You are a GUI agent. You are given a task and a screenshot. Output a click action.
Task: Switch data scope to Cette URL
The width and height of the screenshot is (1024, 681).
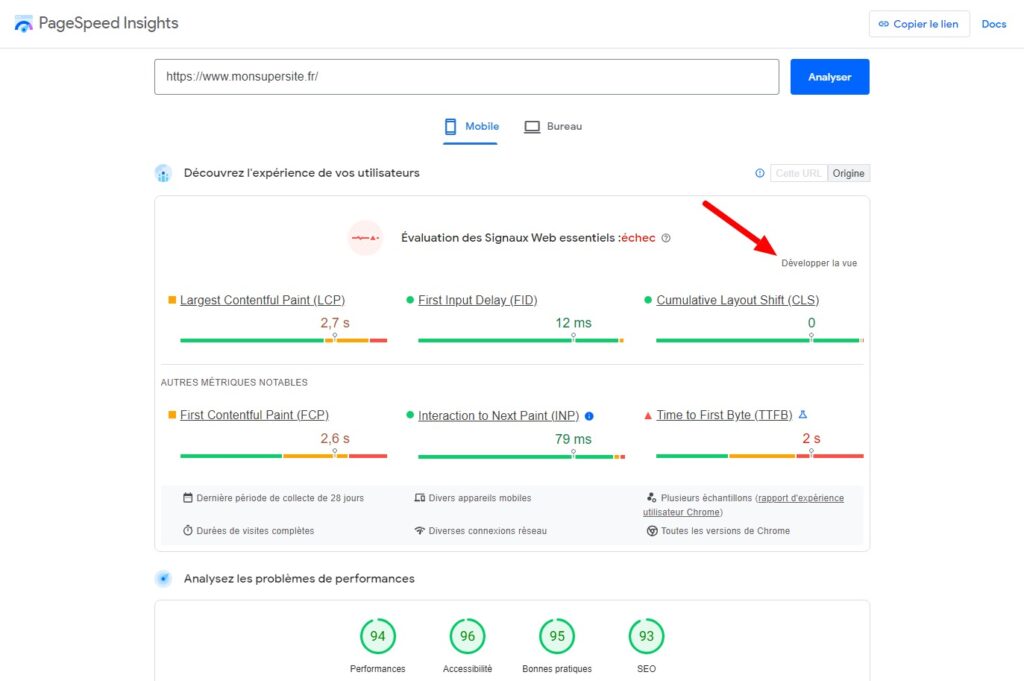pos(799,173)
